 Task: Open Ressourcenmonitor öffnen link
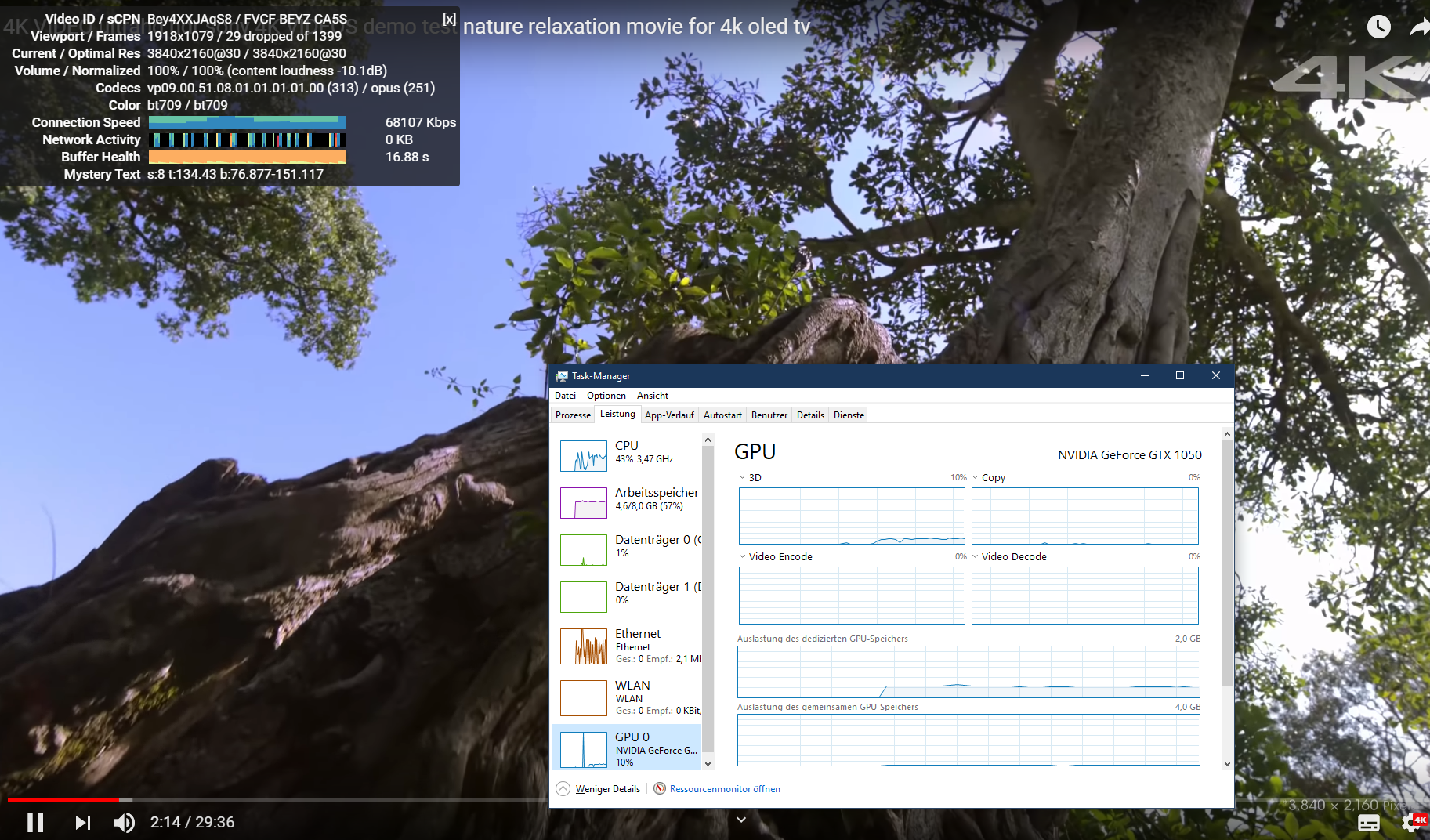tap(724, 789)
